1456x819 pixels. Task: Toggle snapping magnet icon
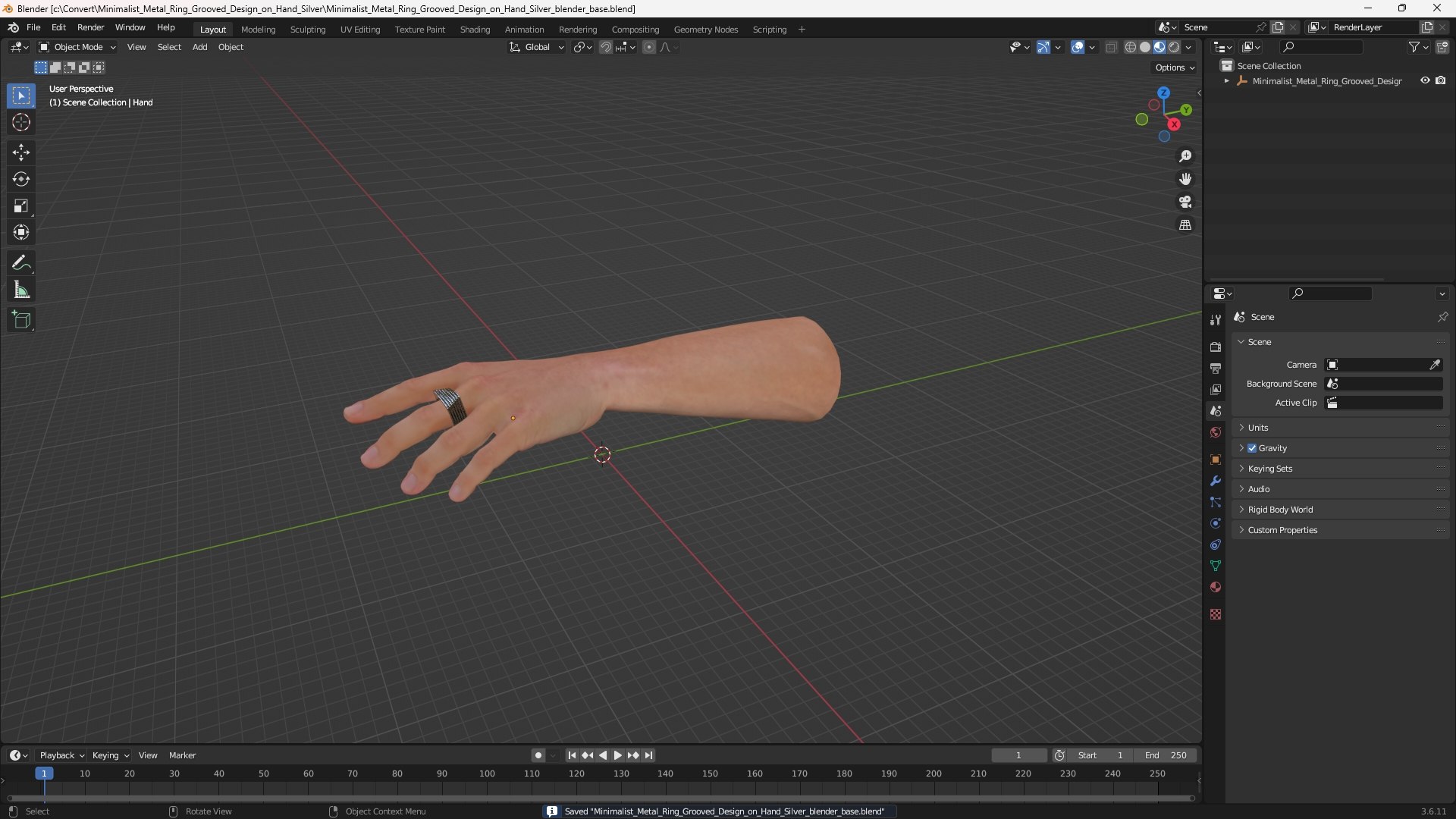pos(606,47)
